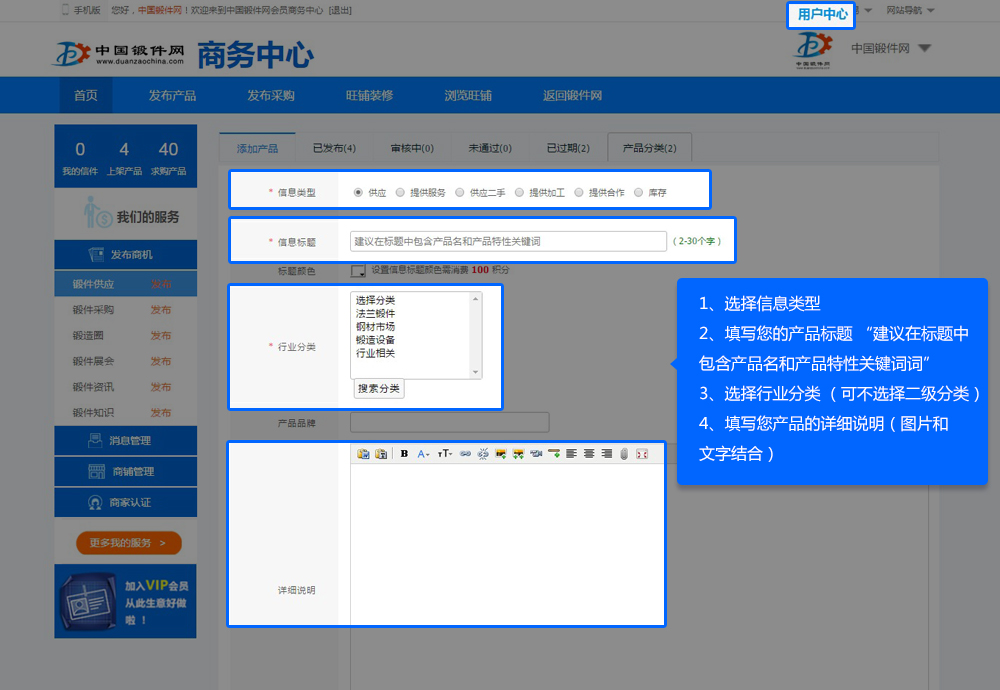Click the 信息标题 text input field
This screenshot has width=1000, height=690.
tap(508, 241)
